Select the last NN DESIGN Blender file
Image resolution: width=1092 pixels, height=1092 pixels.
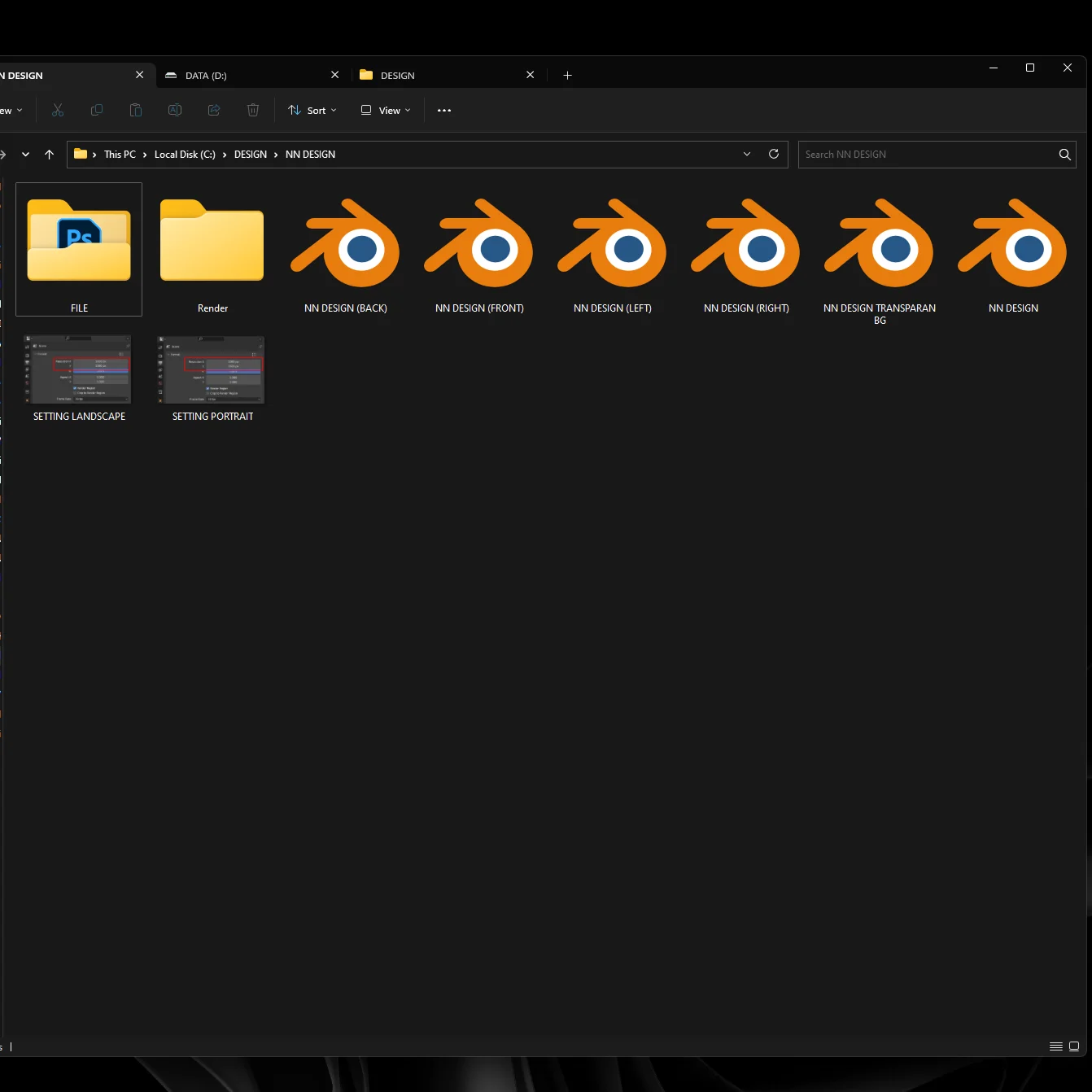click(x=1013, y=242)
